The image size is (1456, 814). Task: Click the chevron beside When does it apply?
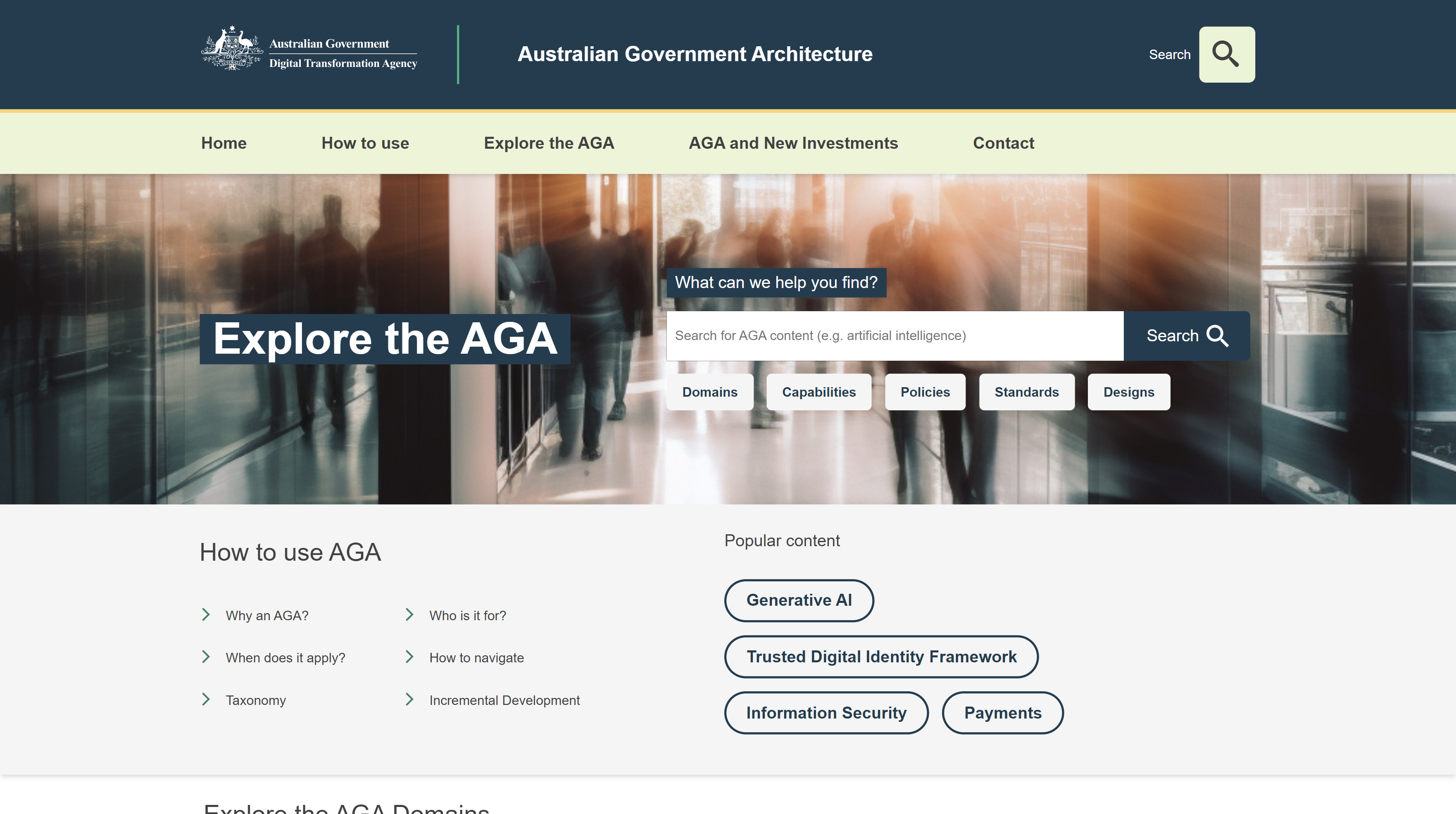[206, 657]
